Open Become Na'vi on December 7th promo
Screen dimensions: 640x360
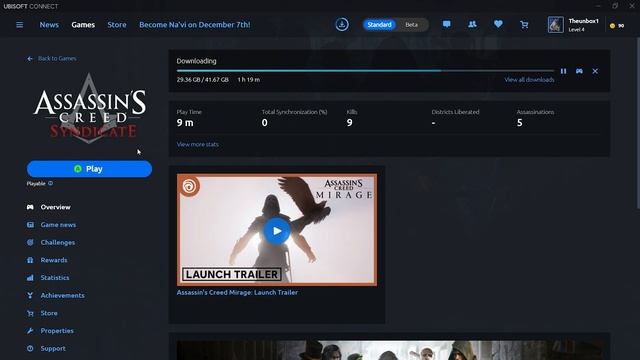tap(195, 24)
